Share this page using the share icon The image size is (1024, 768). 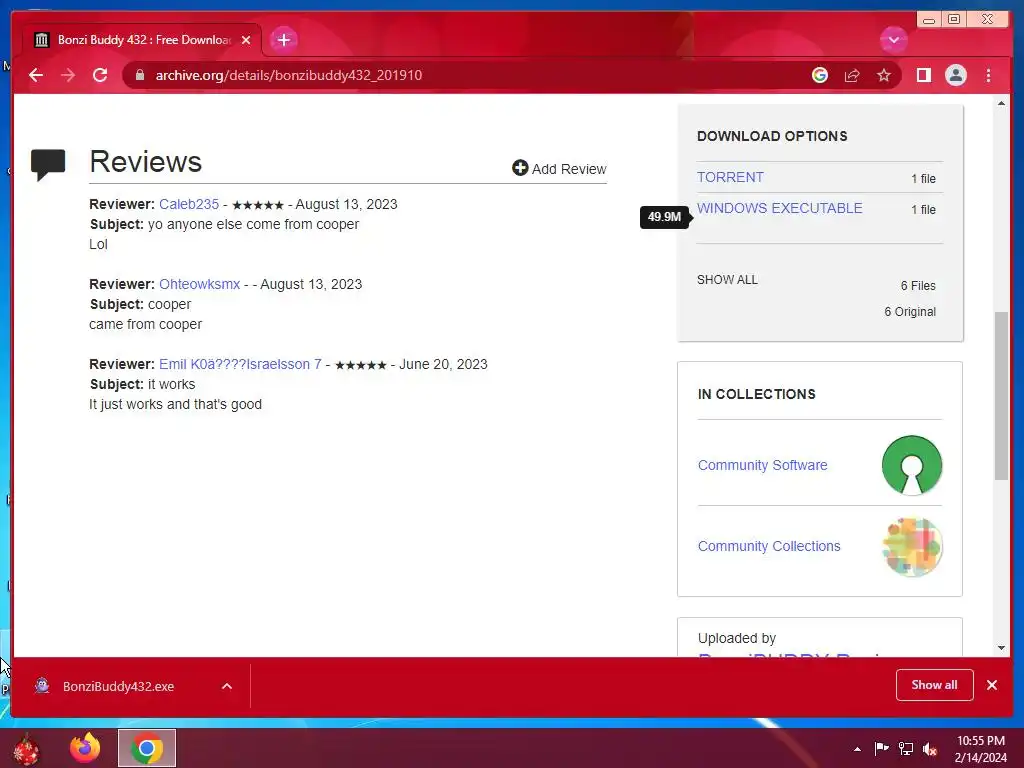pyautogui.click(x=852, y=75)
